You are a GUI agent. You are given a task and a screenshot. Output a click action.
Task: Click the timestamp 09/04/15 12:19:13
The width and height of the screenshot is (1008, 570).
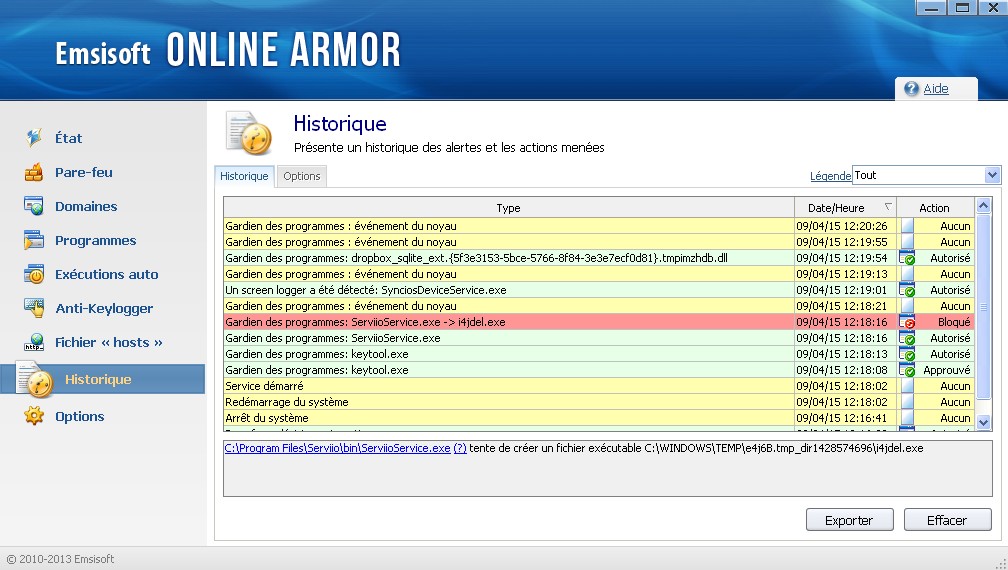(842, 274)
